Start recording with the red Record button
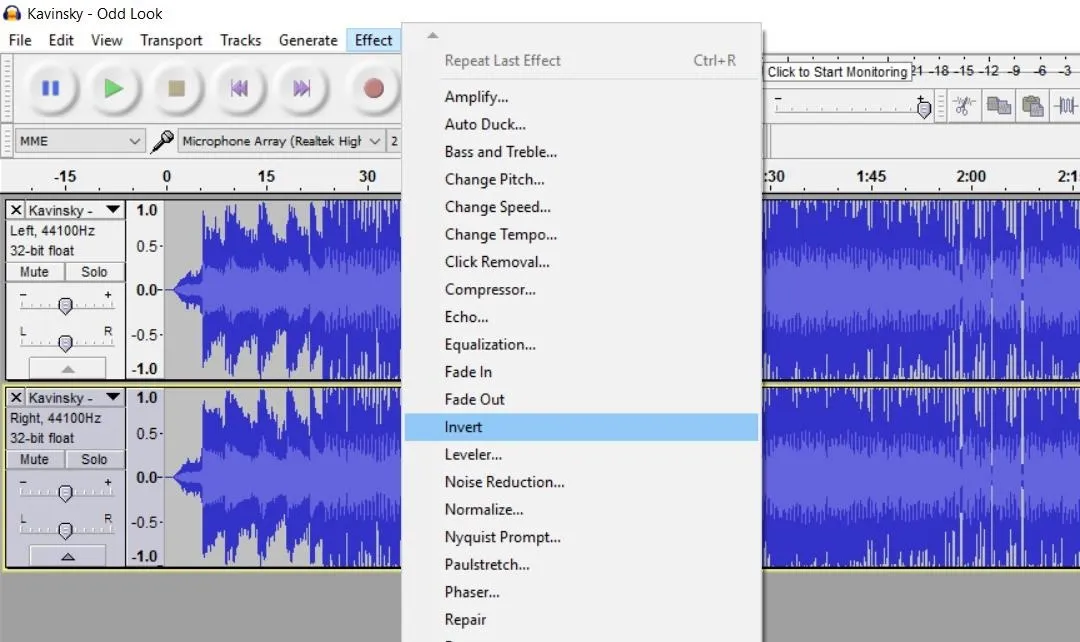This screenshot has height=642, width=1080. pos(373,88)
